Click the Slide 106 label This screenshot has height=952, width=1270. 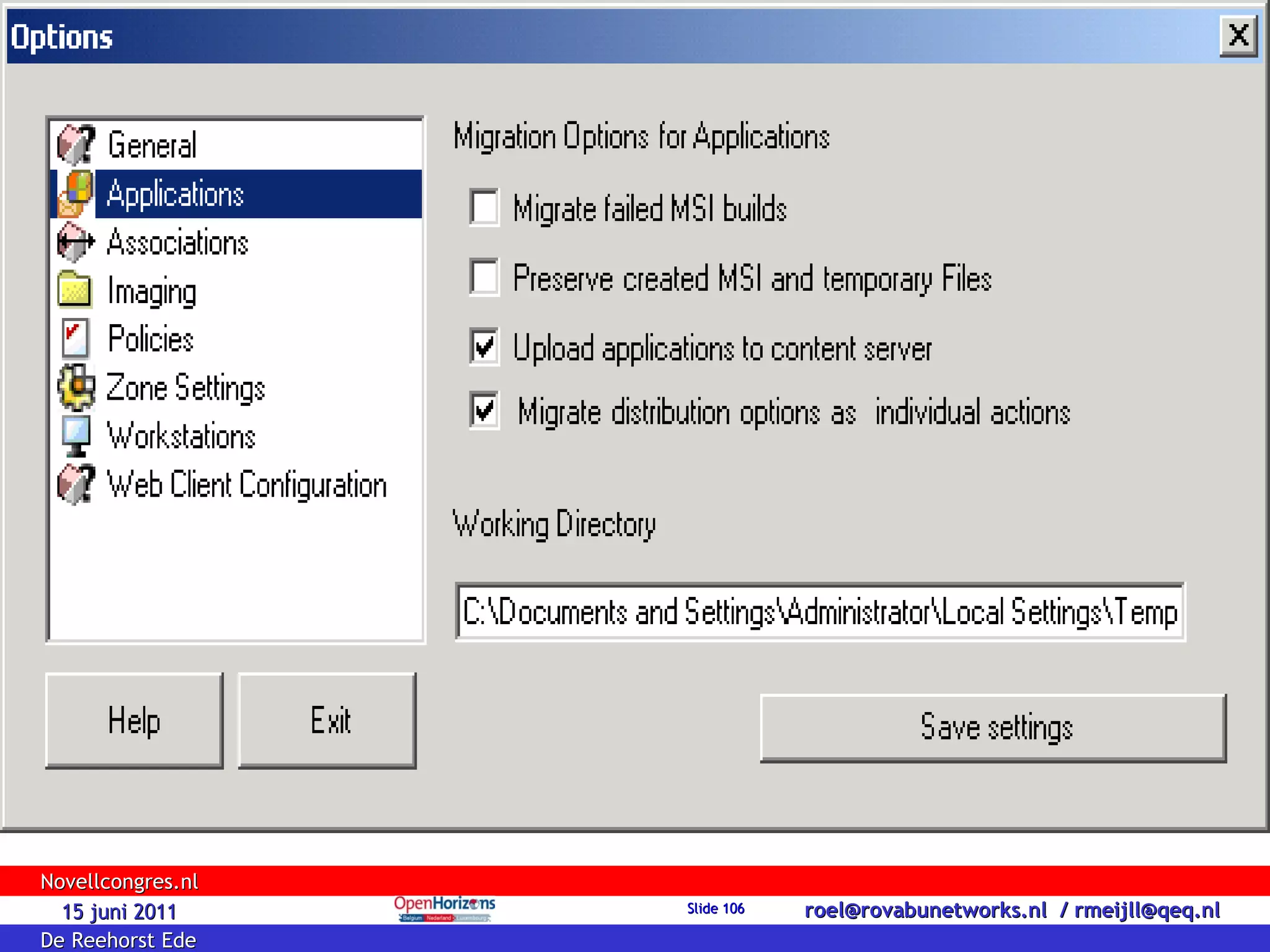pyautogui.click(x=716, y=909)
